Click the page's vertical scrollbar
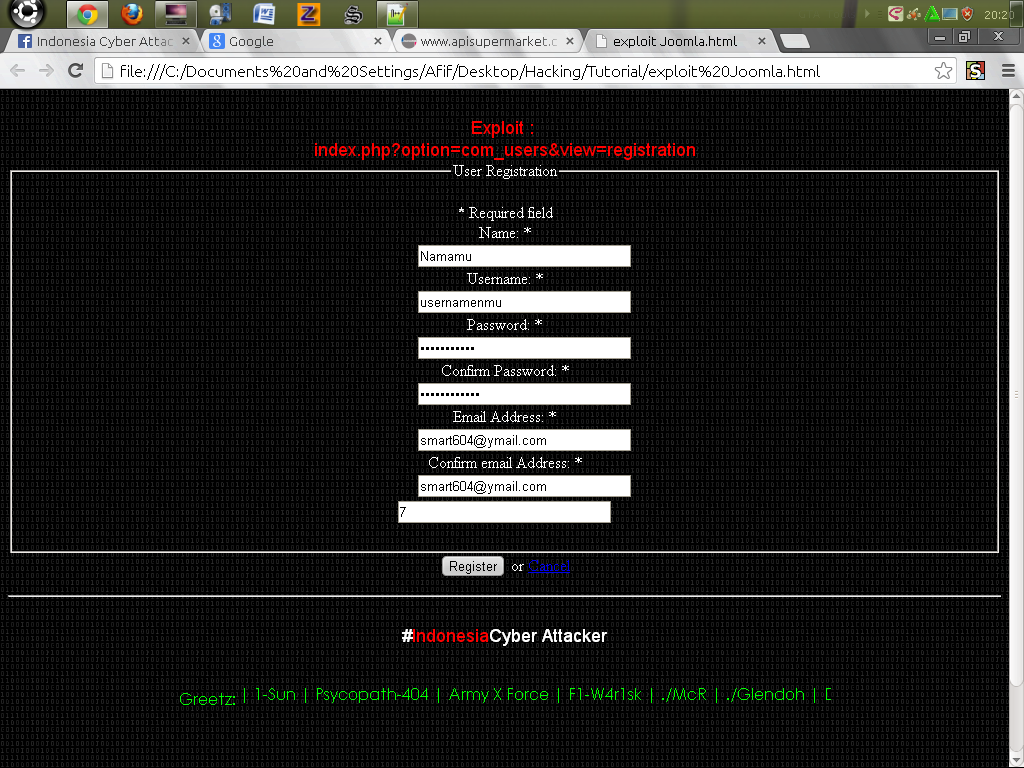The image size is (1024, 768). pos(1016,394)
